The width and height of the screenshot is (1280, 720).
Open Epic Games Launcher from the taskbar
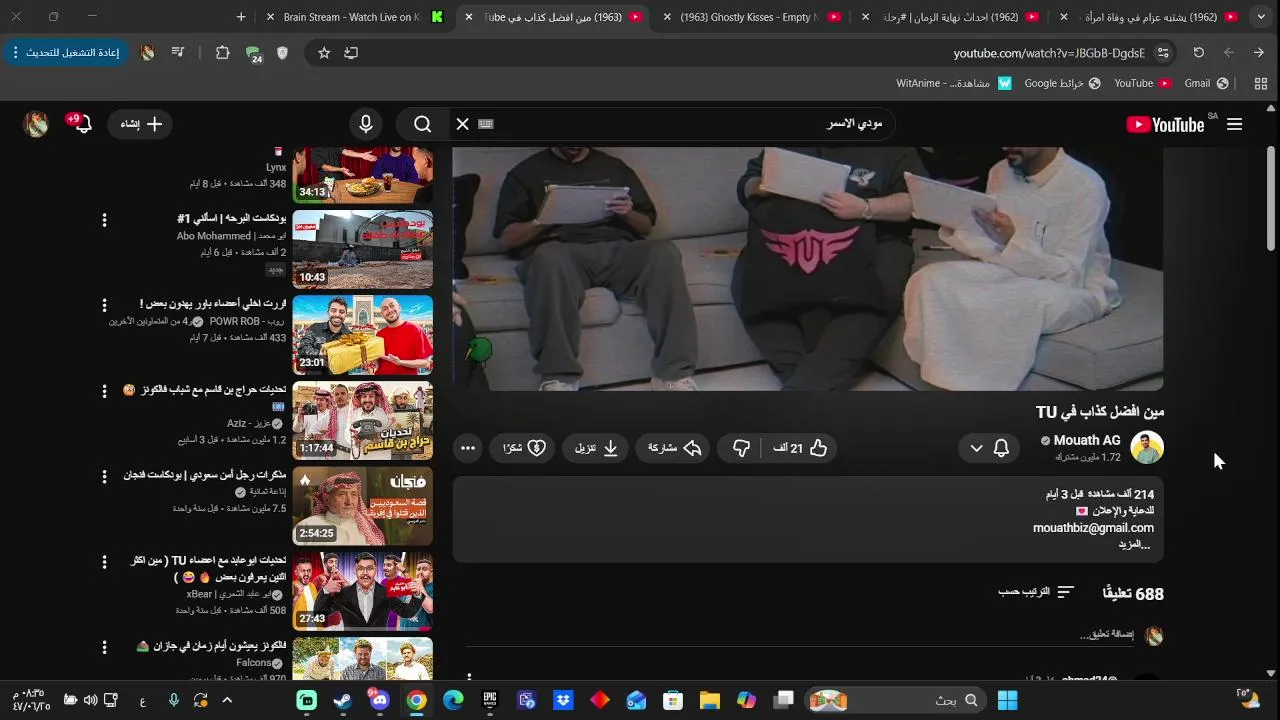pos(490,700)
